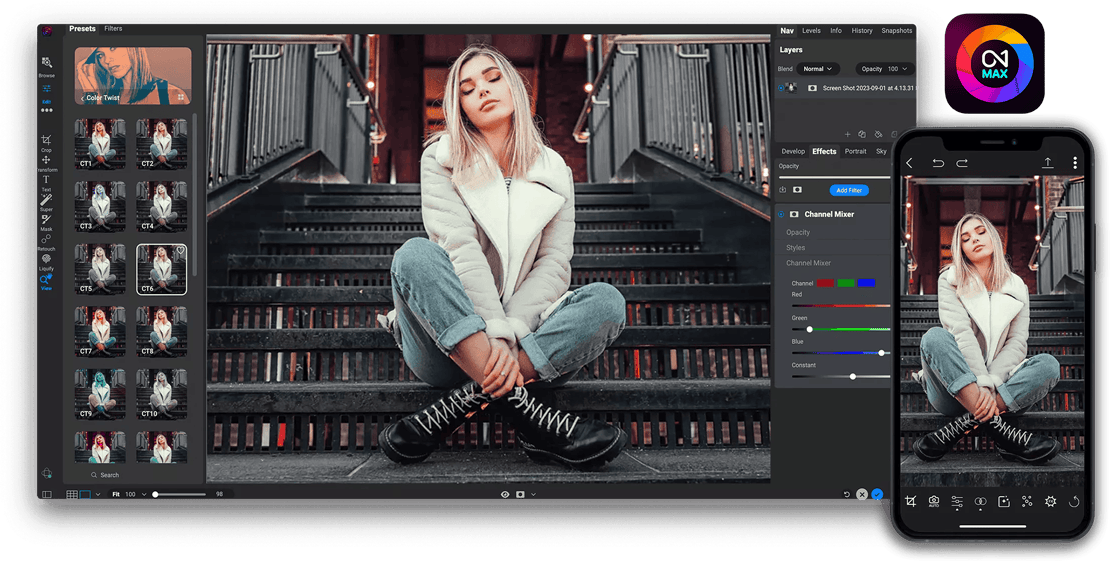
Task: Open the layer Opacity 100 dropdown
Action: (885, 69)
